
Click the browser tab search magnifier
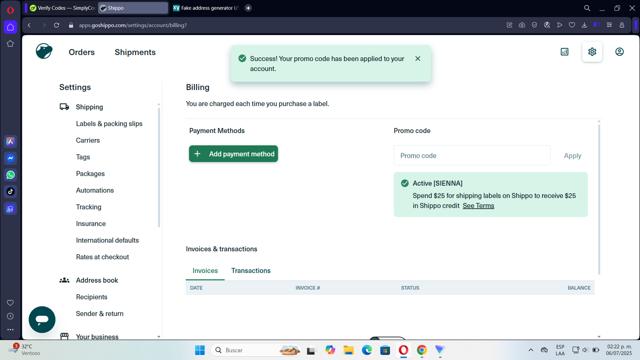[x=587, y=8]
